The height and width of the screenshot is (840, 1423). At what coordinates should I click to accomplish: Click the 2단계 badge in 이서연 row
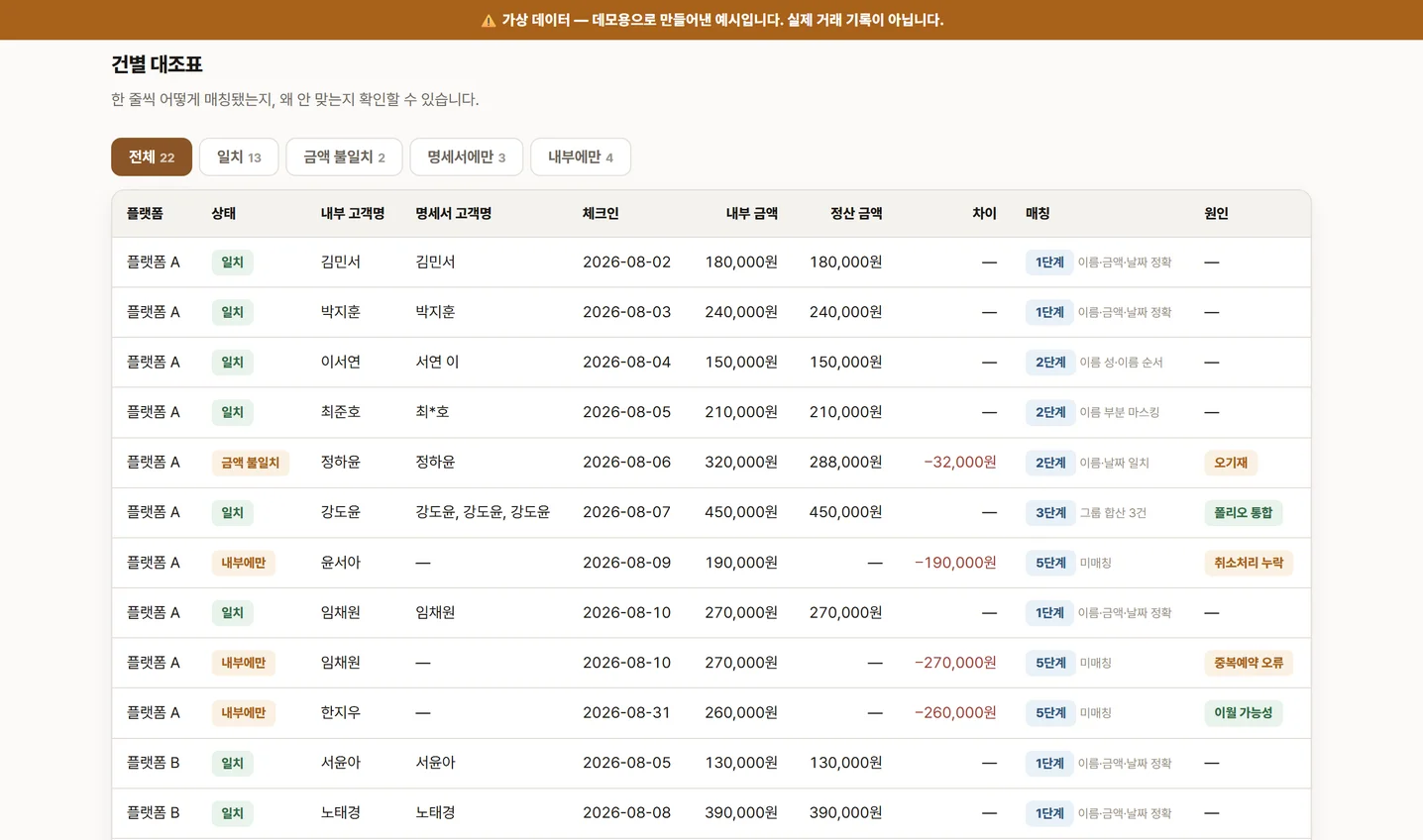tap(1050, 363)
